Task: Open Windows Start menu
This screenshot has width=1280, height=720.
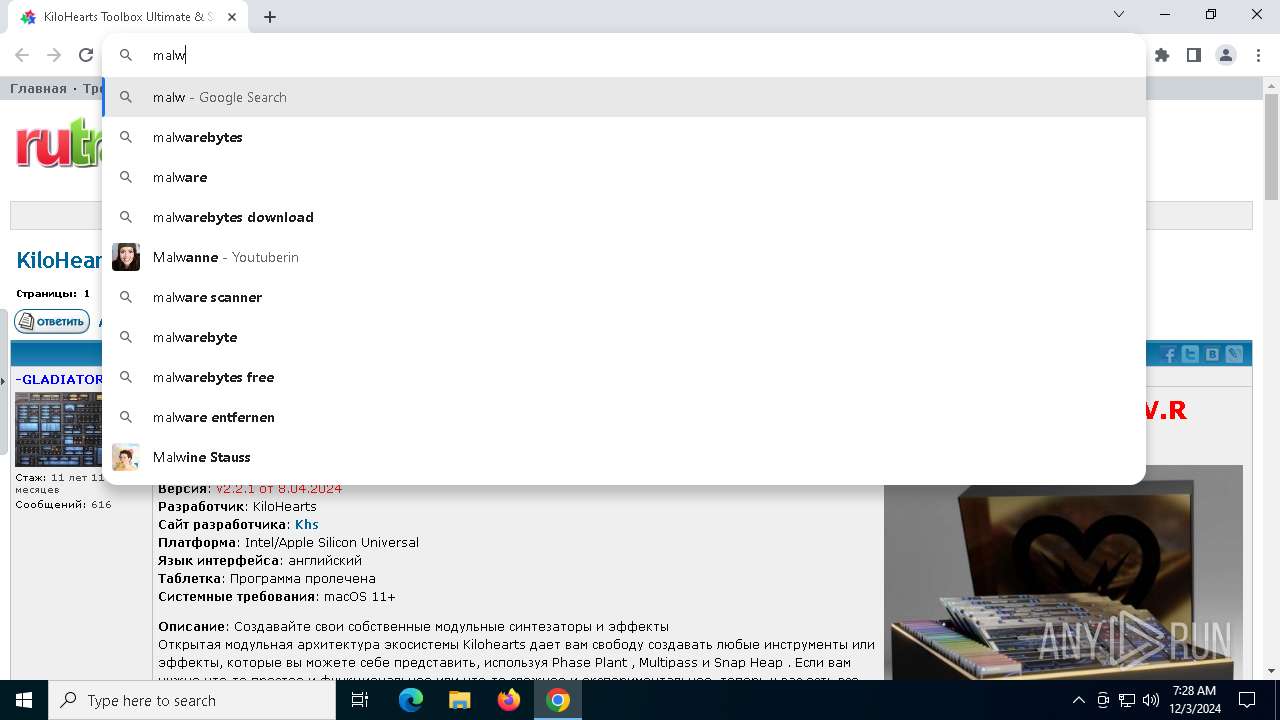Action: (x=24, y=700)
